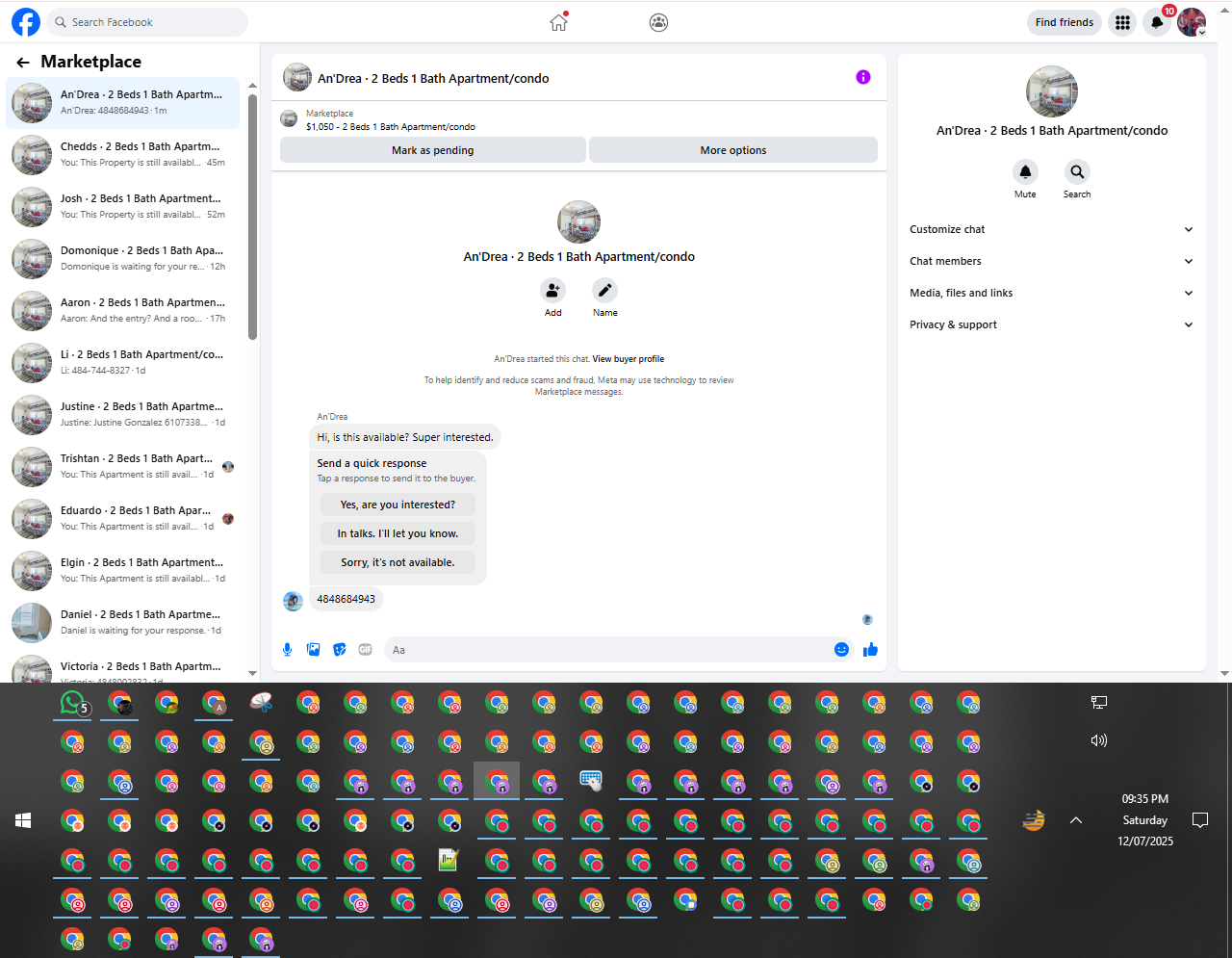
Task: Search in conversation
Action: (1077, 171)
